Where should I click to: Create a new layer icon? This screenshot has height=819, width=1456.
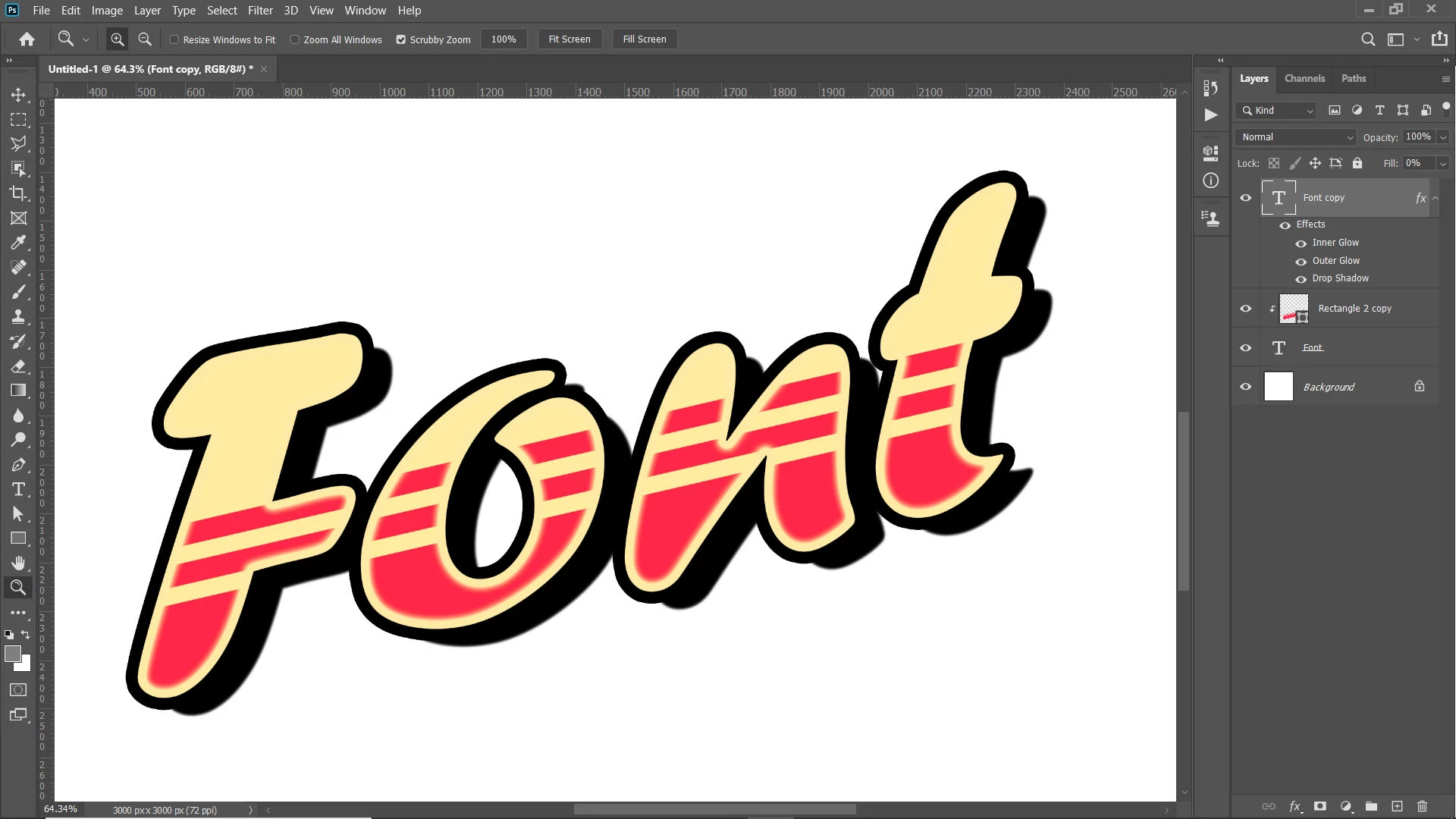pyautogui.click(x=1397, y=806)
